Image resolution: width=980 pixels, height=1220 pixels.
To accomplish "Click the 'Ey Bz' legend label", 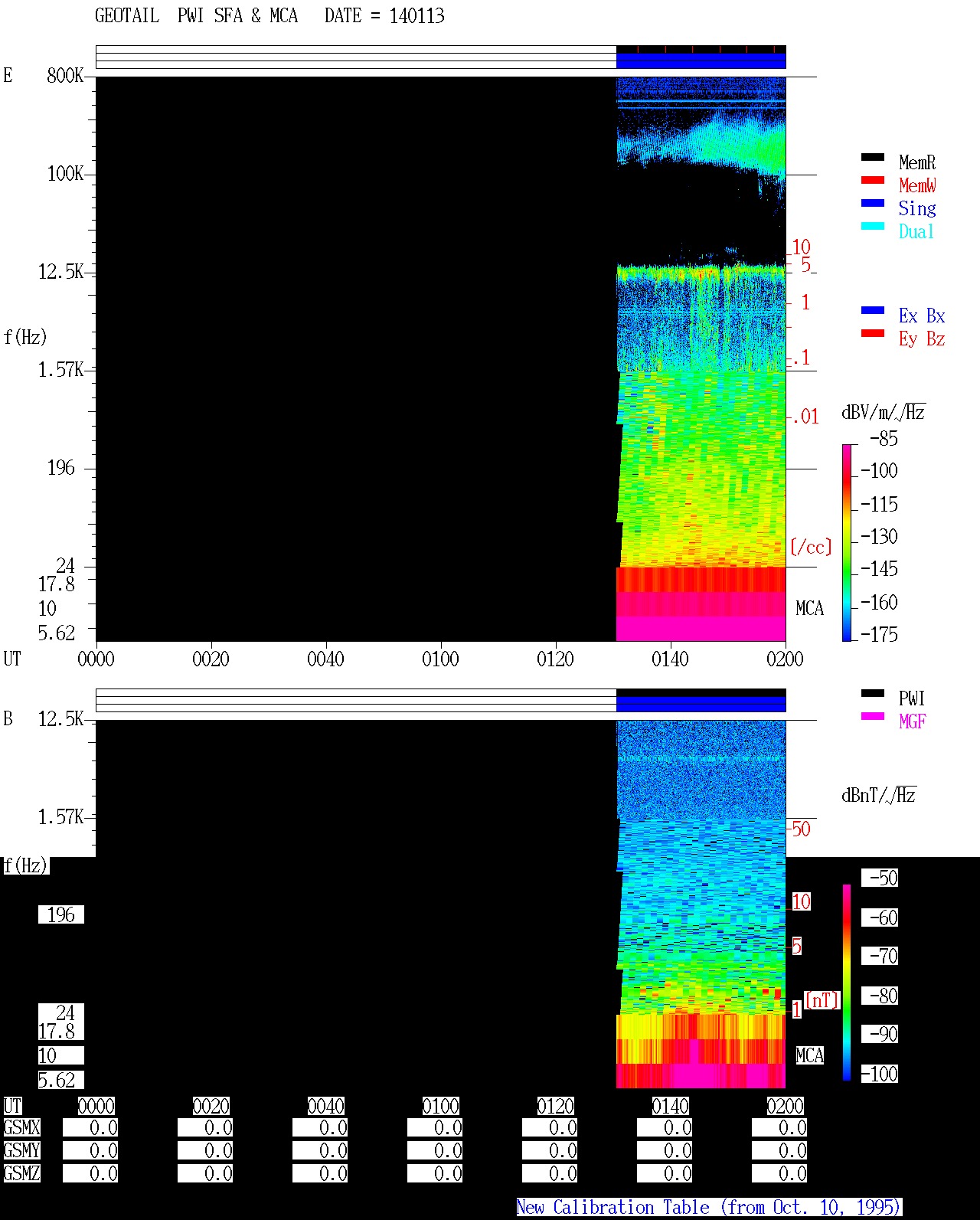I will click(922, 339).
